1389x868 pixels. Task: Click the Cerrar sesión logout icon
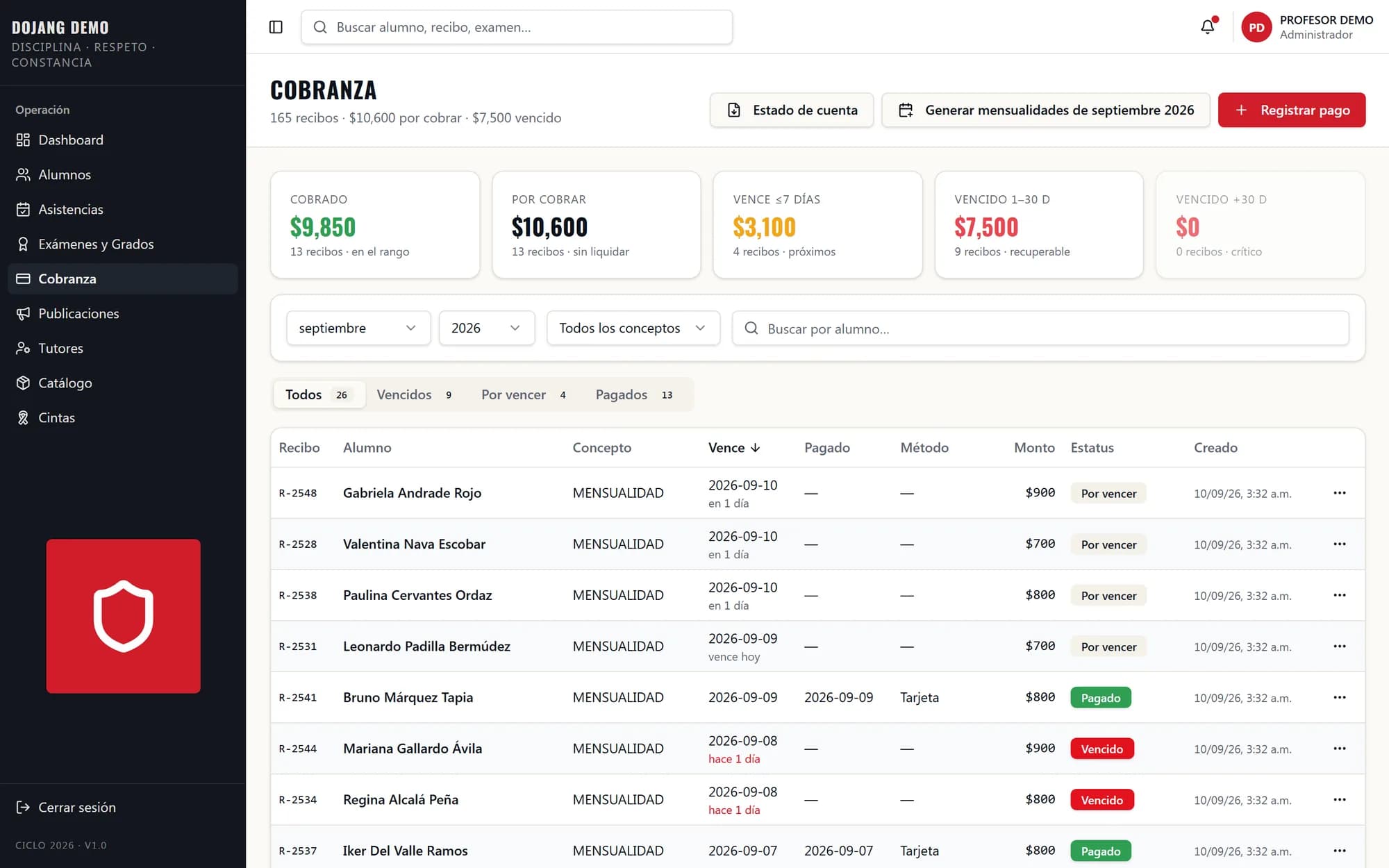pos(23,807)
